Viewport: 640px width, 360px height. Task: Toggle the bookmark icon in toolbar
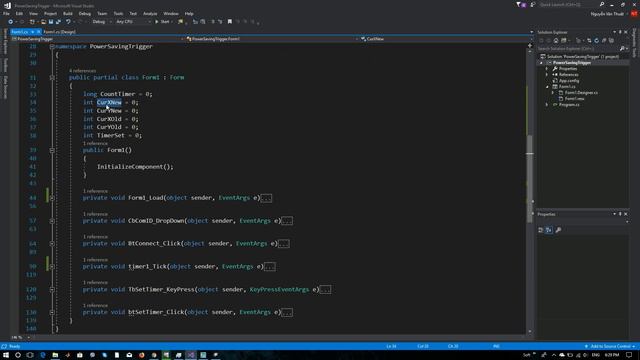point(230,22)
